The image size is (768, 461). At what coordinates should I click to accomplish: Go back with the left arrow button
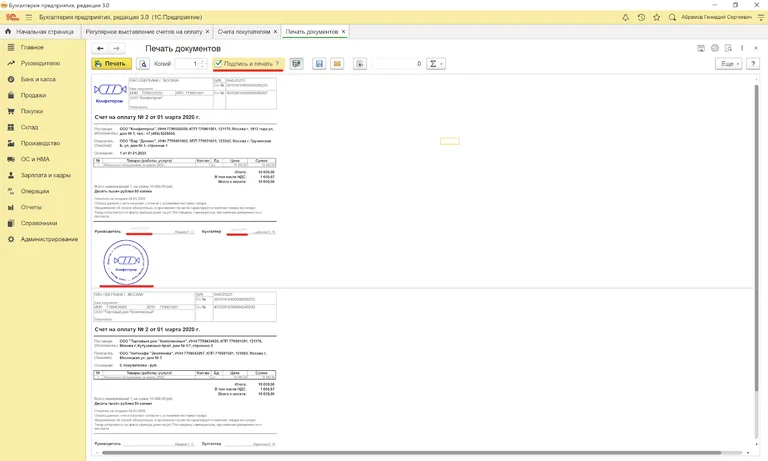[x=100, y=48]
